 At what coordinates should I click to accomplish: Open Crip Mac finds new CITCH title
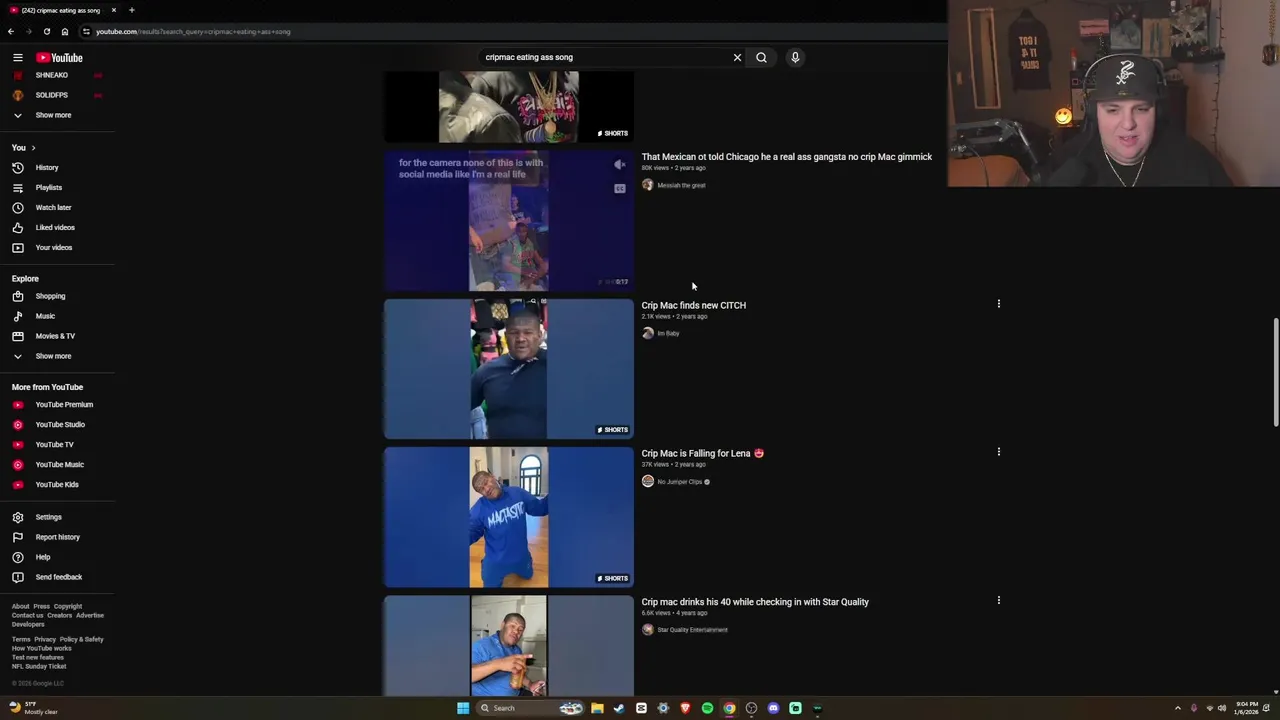[x=693, y=305]
